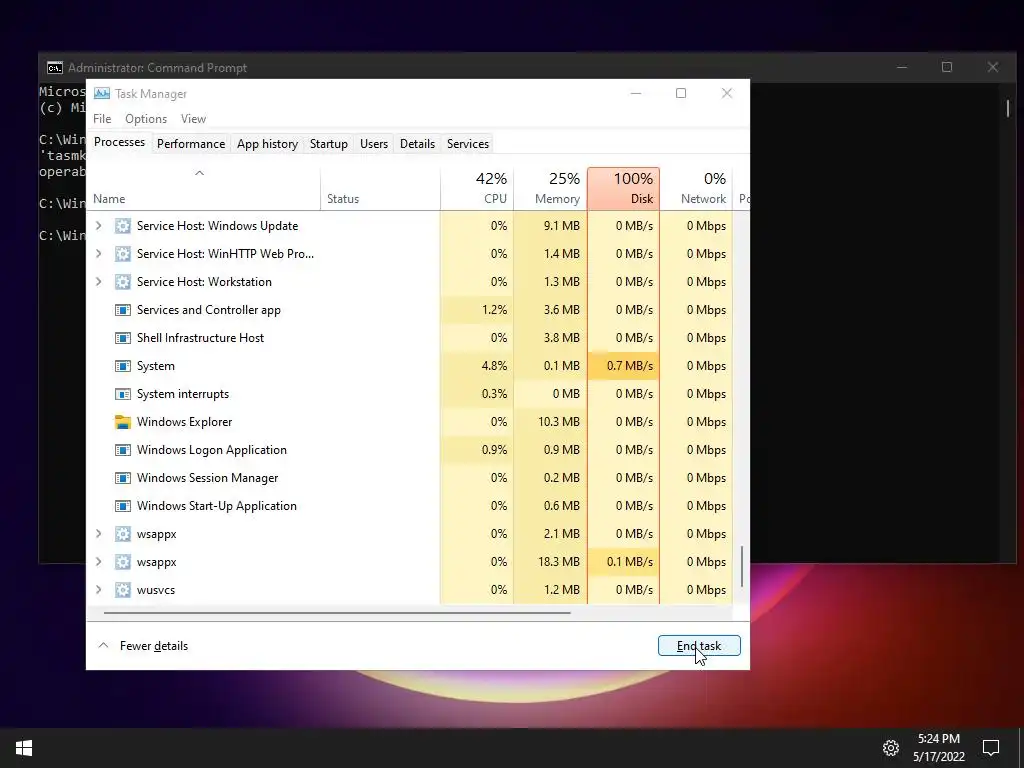Click the End task button
1024x768 pixels.
coord(699,646)
